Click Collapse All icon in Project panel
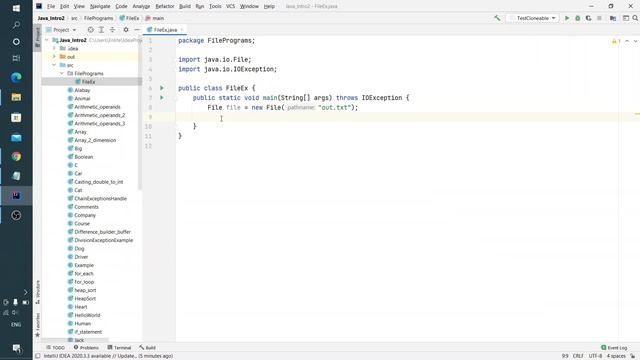The image size is (640, 360). click(112, 30)
